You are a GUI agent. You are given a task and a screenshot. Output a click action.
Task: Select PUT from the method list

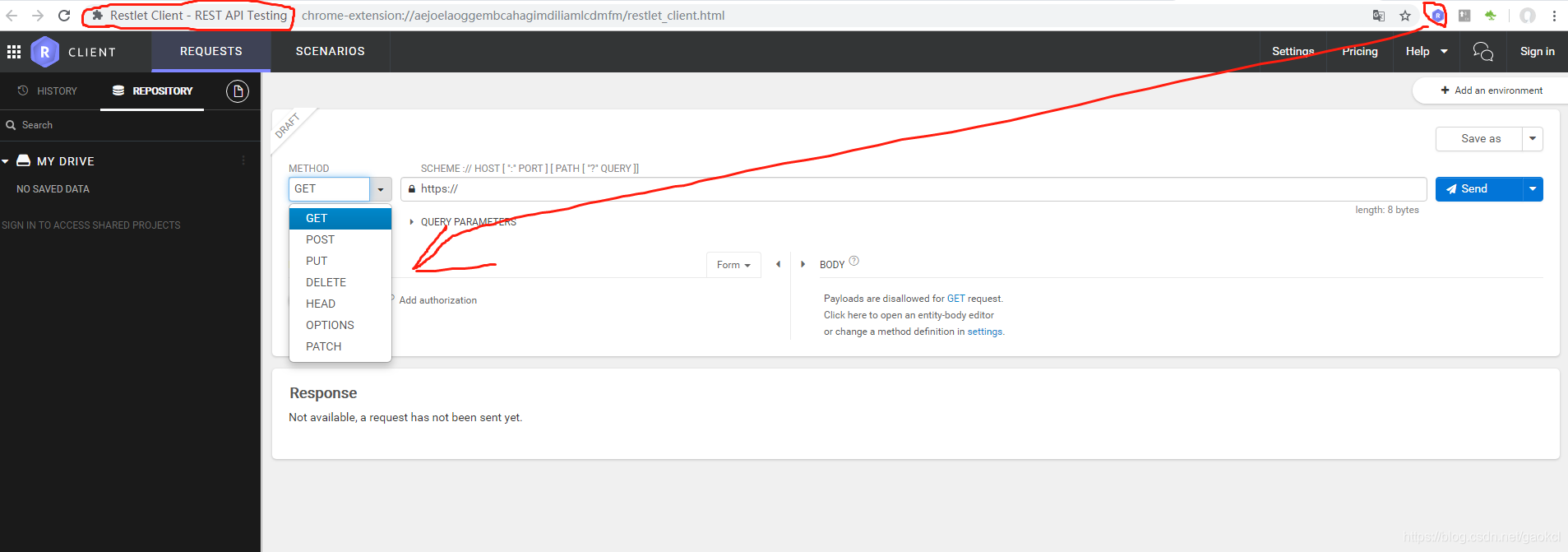(340, 261)
